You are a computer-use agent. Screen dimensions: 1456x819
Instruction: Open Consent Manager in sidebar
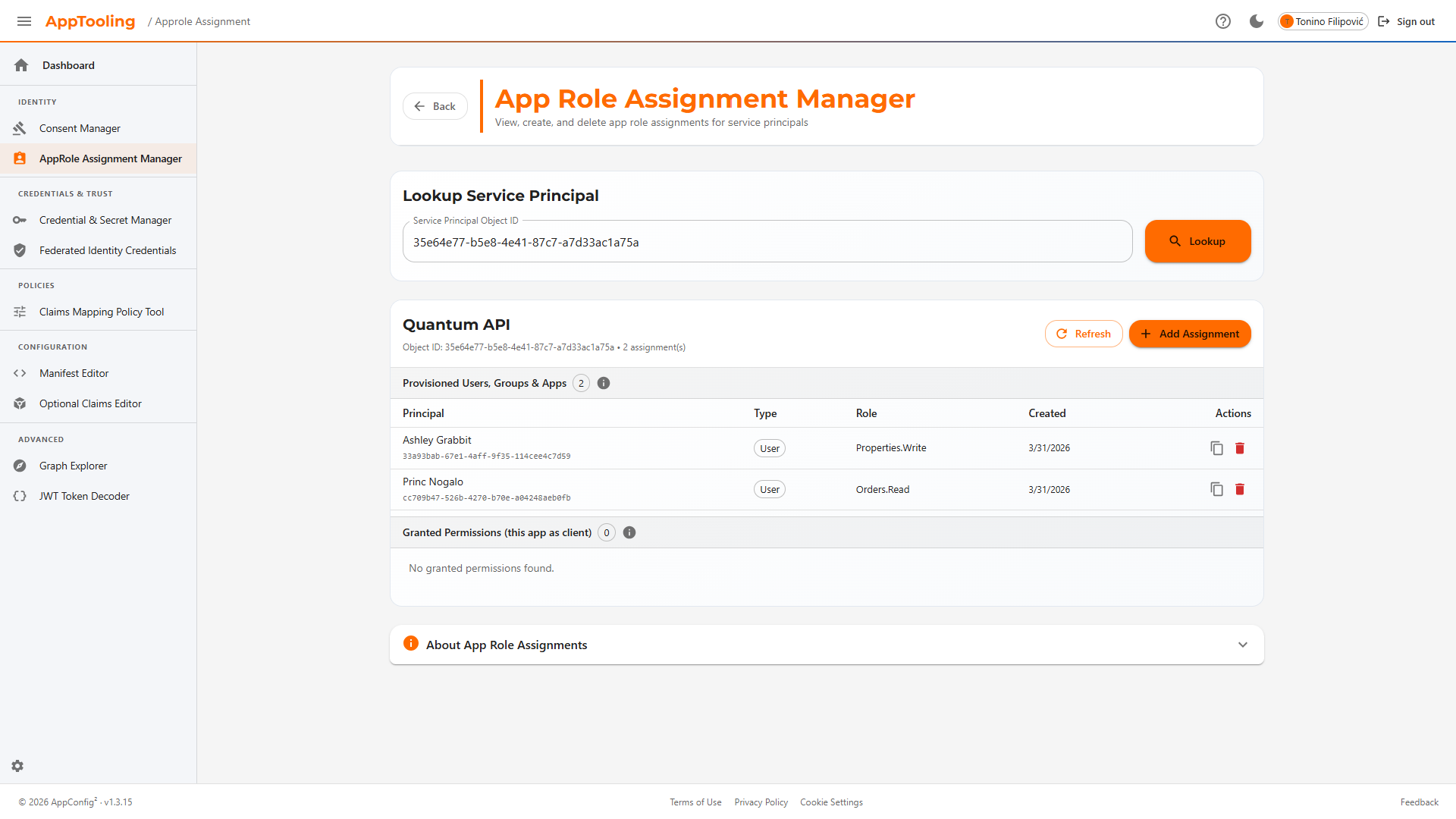click(x=80, y=128)
